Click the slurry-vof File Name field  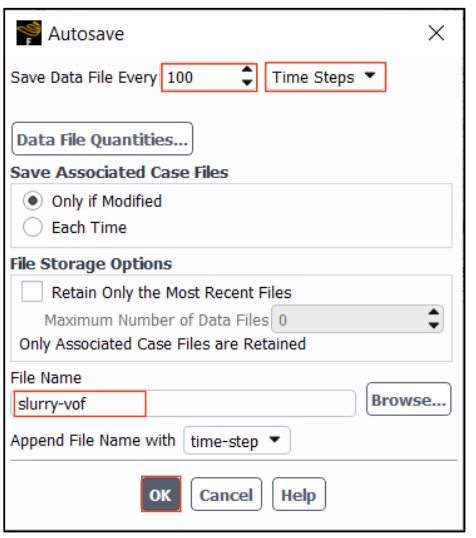183,404
